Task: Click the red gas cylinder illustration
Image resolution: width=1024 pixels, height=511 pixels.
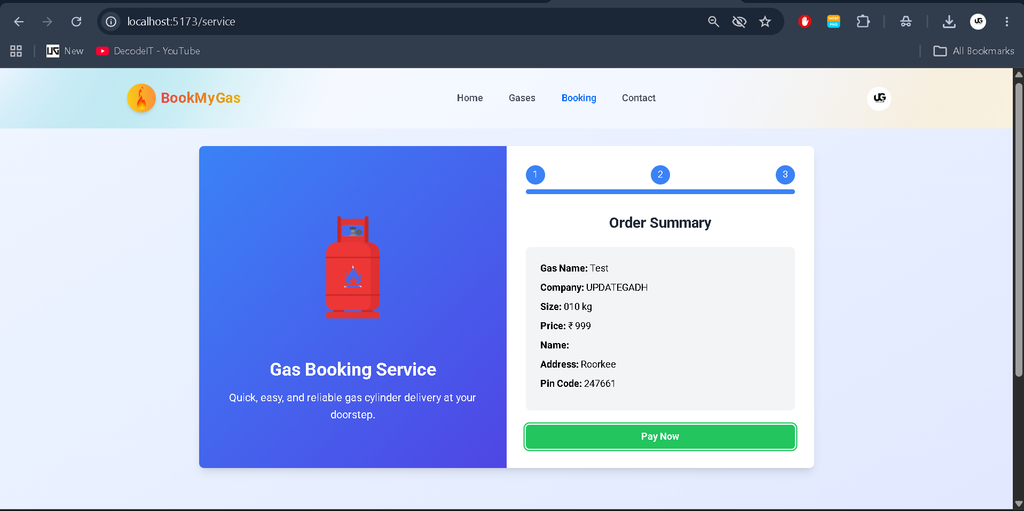Action: point(353,267)
